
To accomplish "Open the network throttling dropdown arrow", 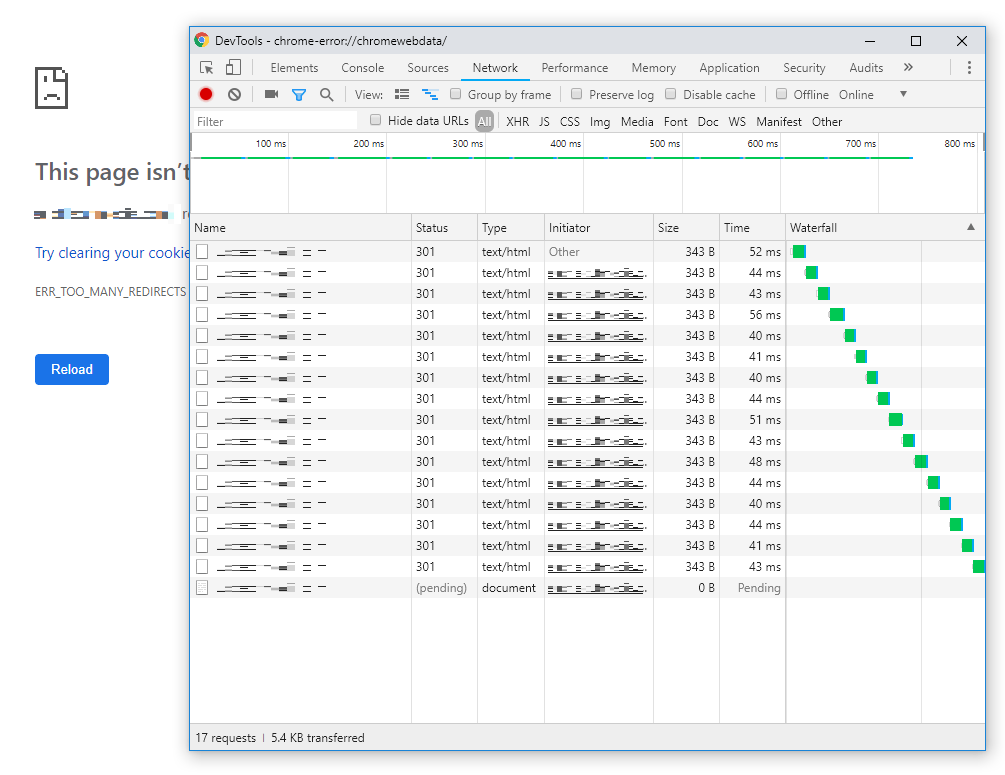I will [903, 94].
